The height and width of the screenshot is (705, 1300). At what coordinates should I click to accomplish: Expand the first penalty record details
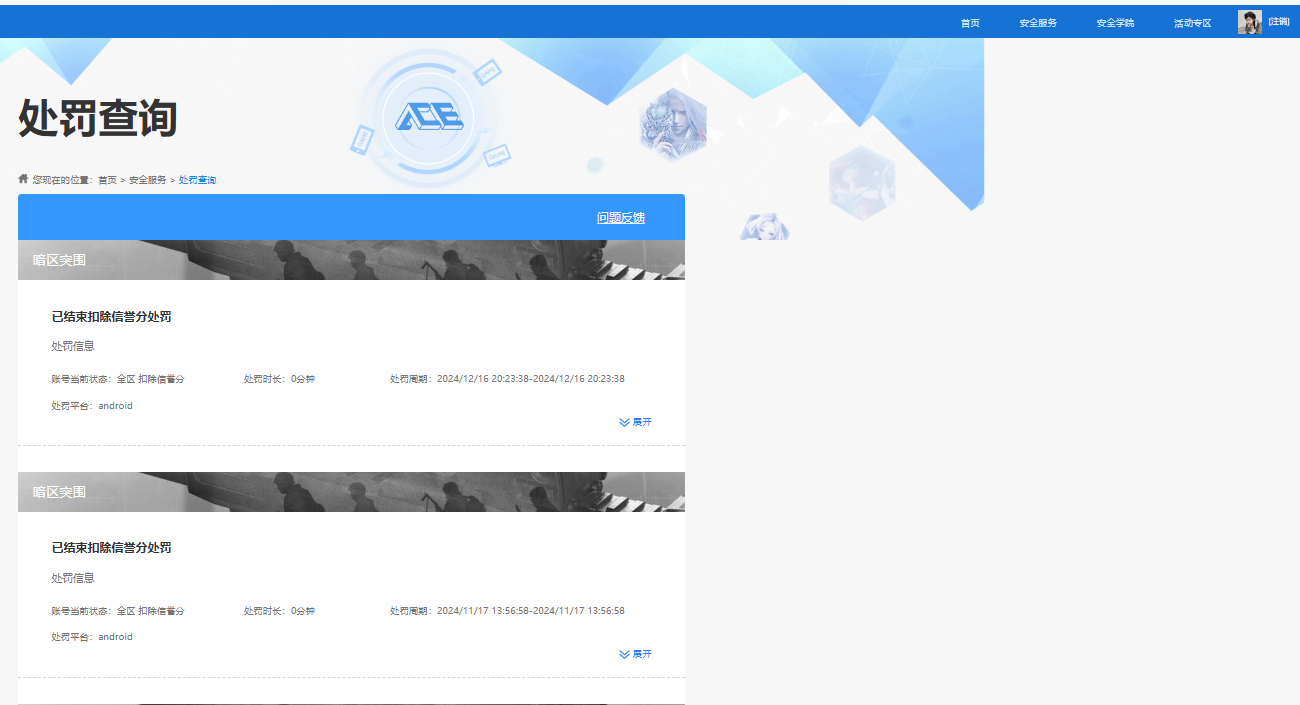(636, 421)
